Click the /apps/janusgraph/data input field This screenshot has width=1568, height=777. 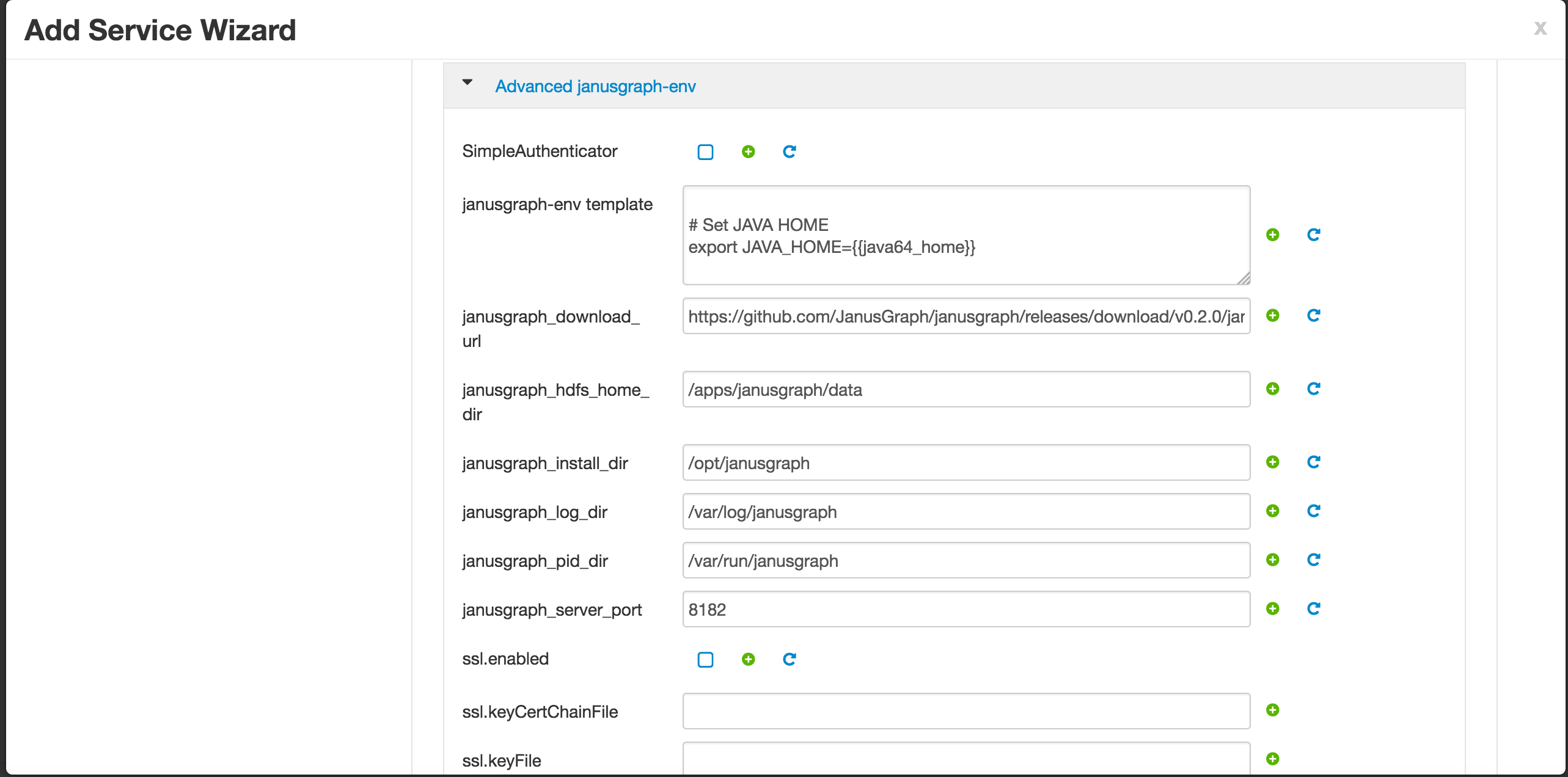tap(966, 389)
